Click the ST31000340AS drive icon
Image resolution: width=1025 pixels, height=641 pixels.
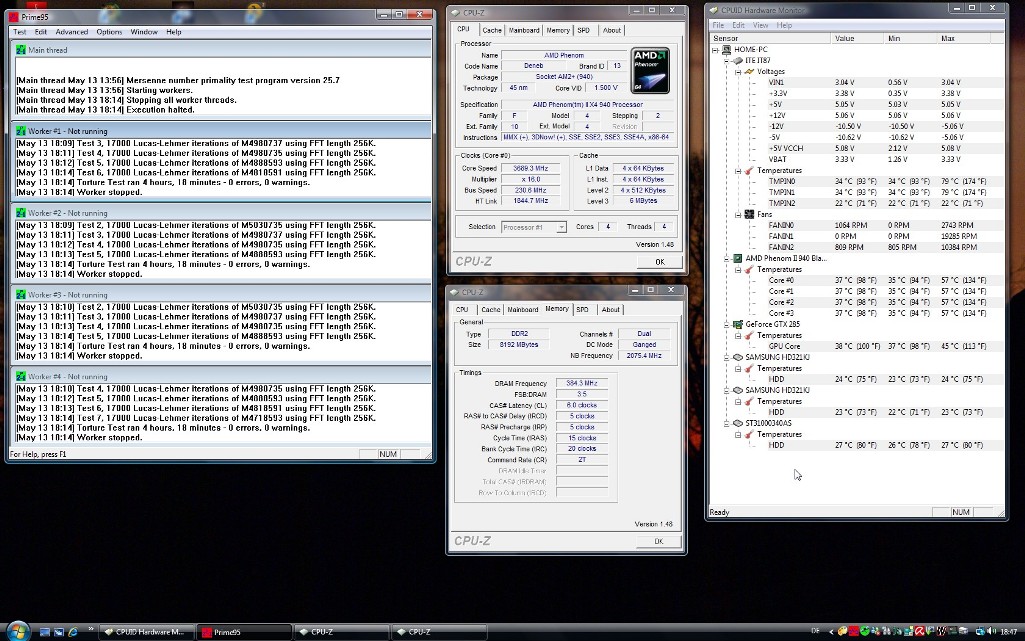coord(738,423)
